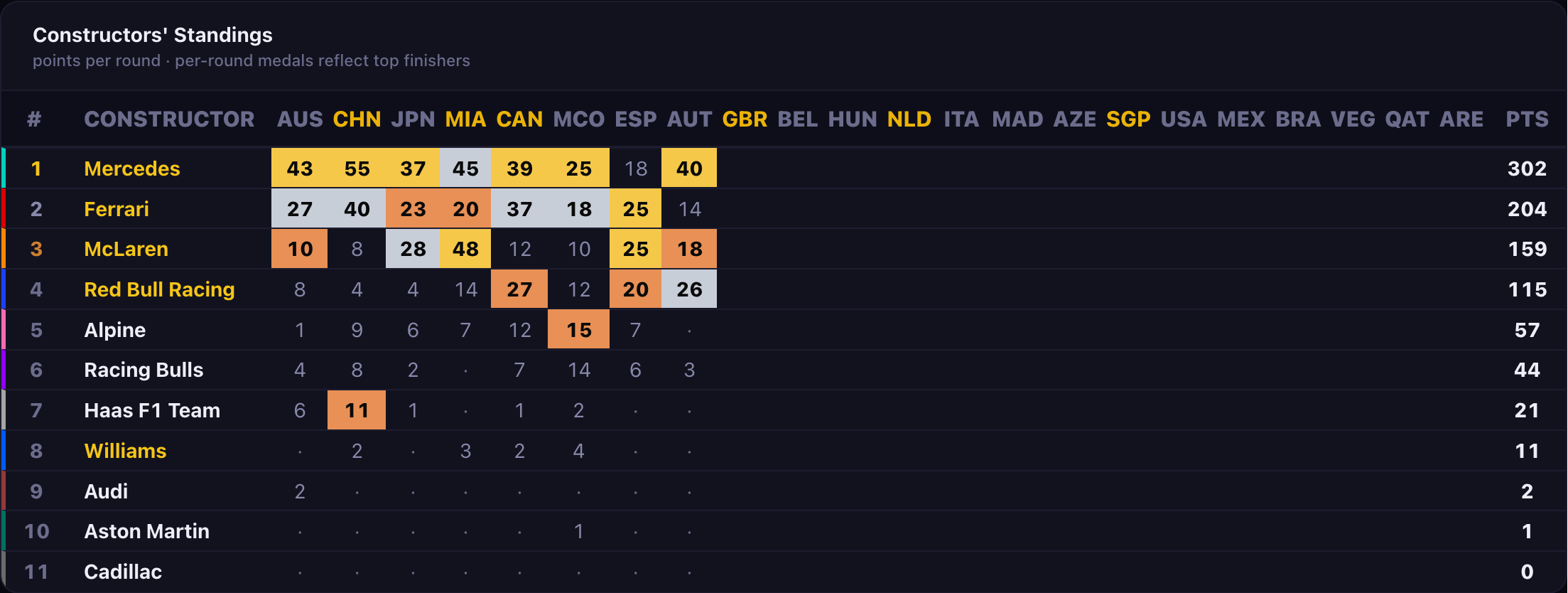Click the GBR round column header
1568x593 pixels.
click(745, 119)
